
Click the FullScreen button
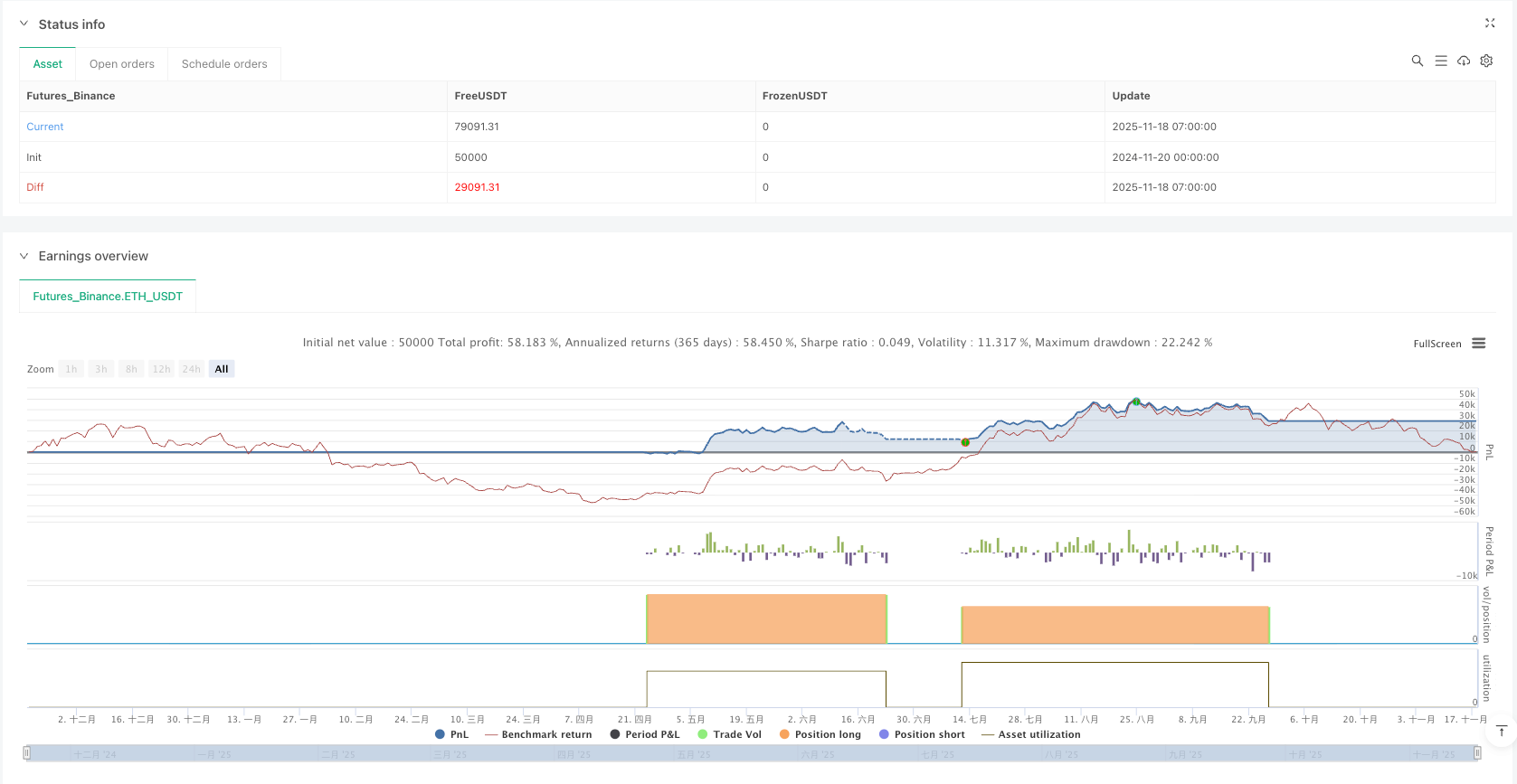point(1436,344)
